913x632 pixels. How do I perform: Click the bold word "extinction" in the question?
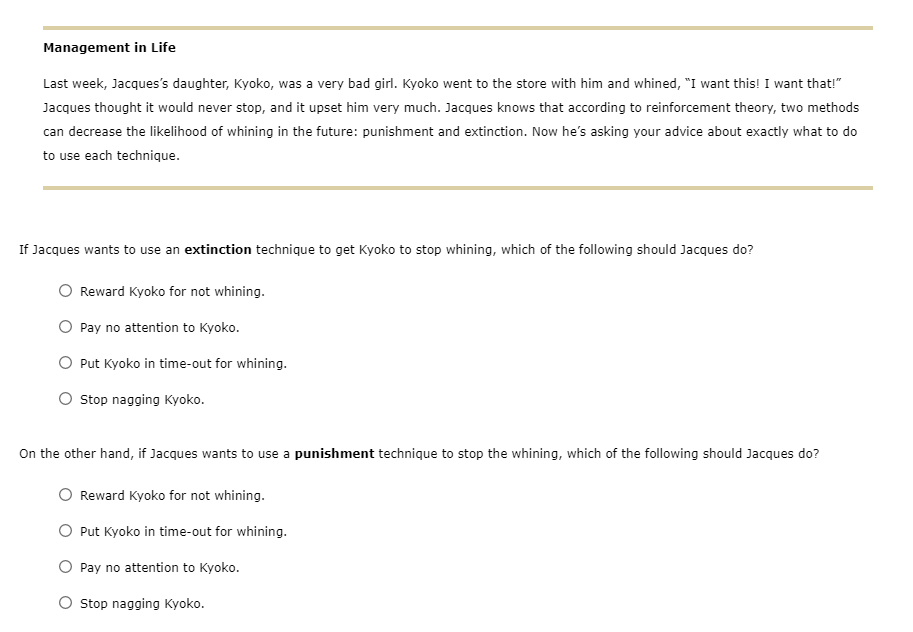point(218,249)
